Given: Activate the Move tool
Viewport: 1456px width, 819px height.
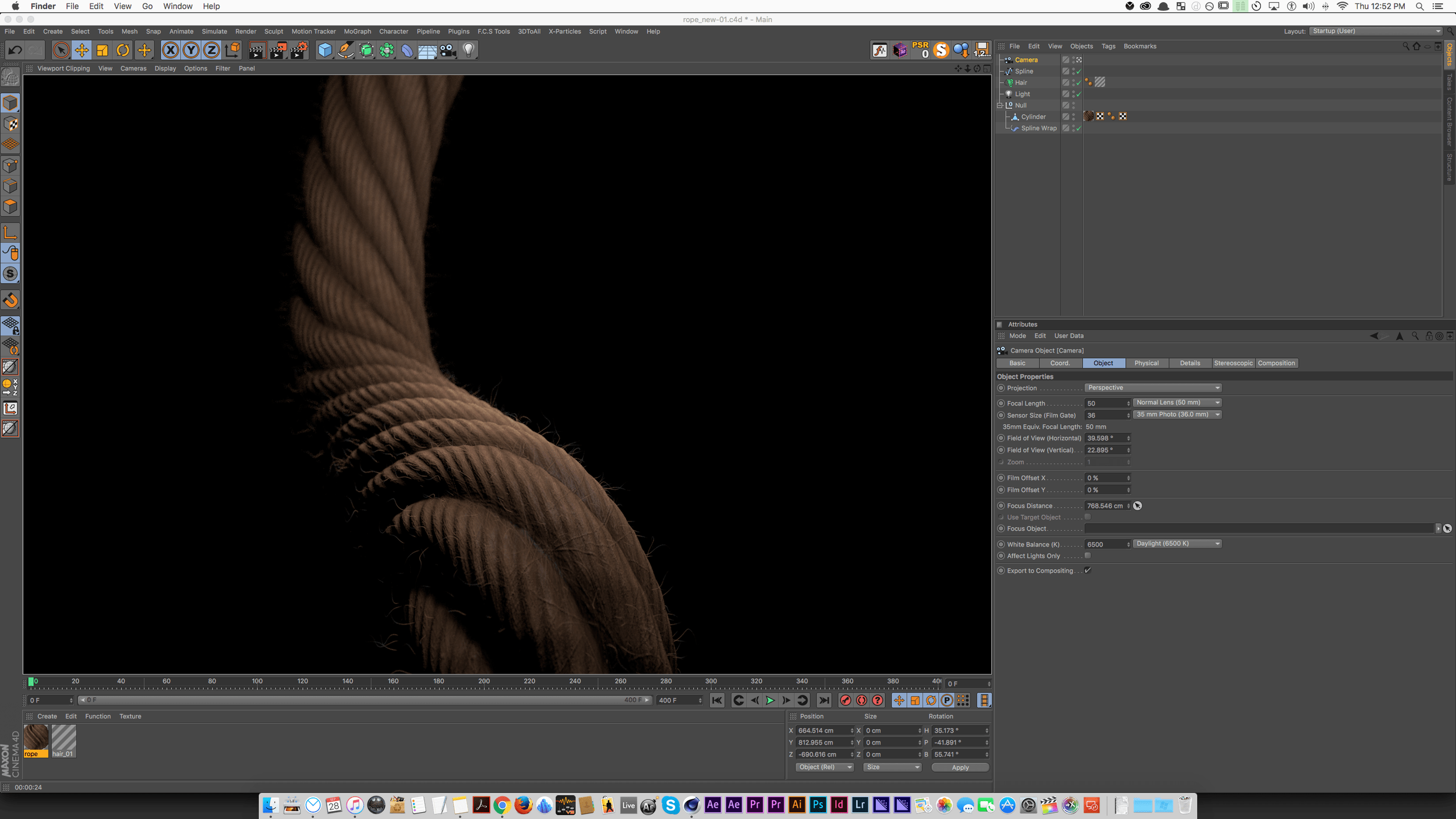Looking at the screenshot, I should point(82,50).
